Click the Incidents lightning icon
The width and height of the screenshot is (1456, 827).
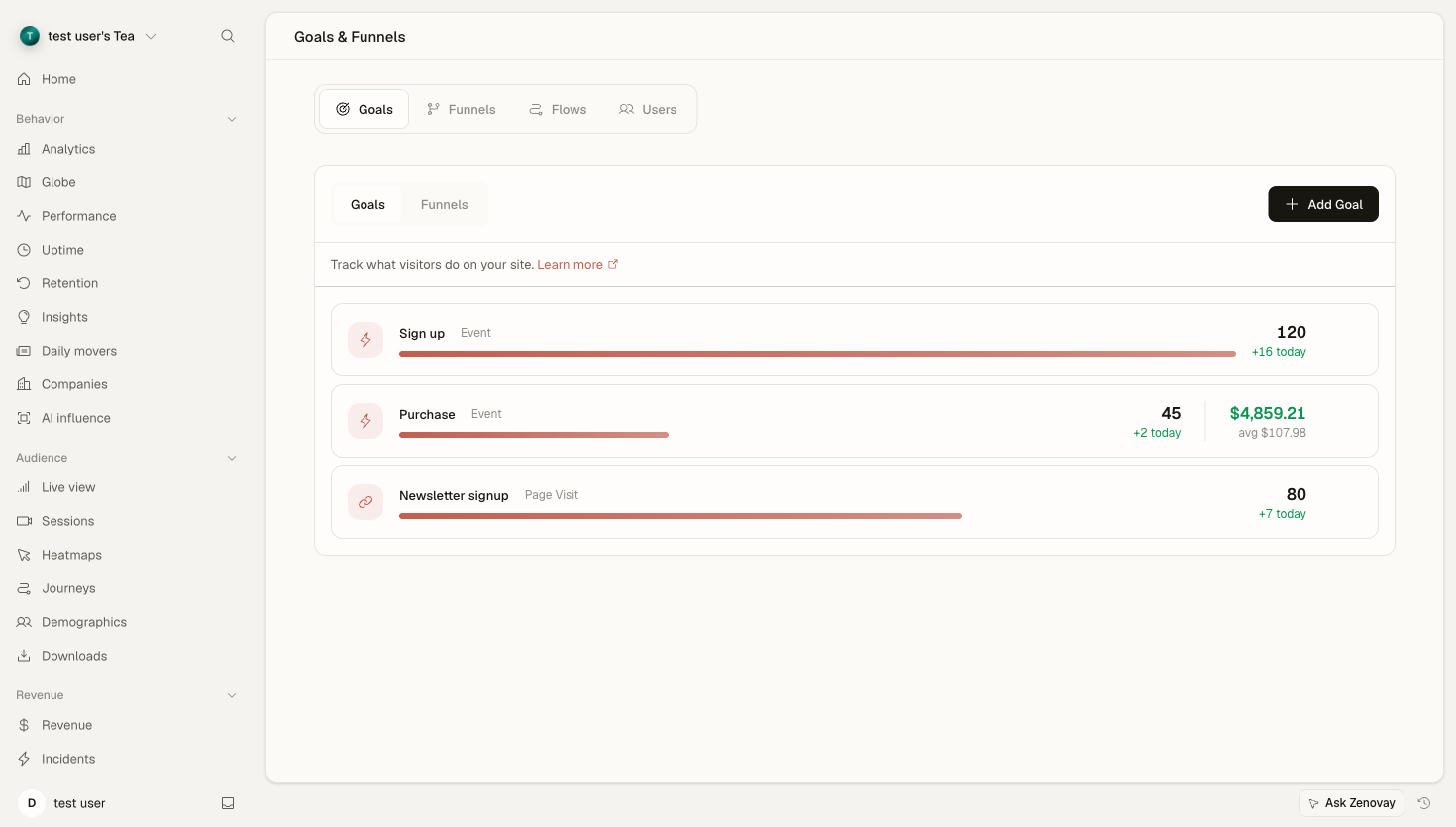click(x=24, y=759)
